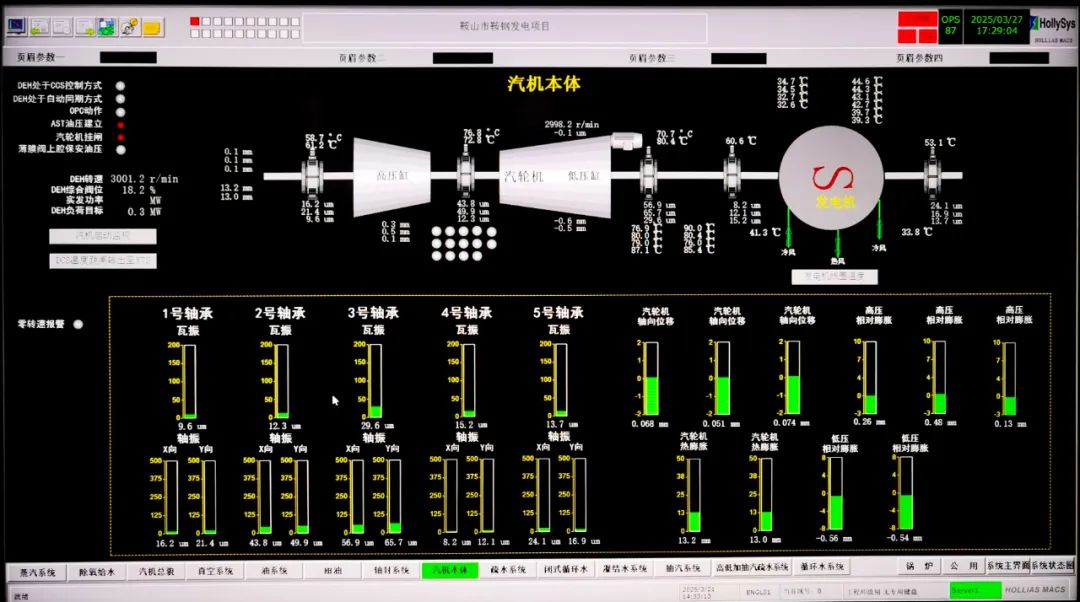Click the 系统状态图 button at bottom right
Screen dimensions: 1080x602
(x=1053, y=567)
